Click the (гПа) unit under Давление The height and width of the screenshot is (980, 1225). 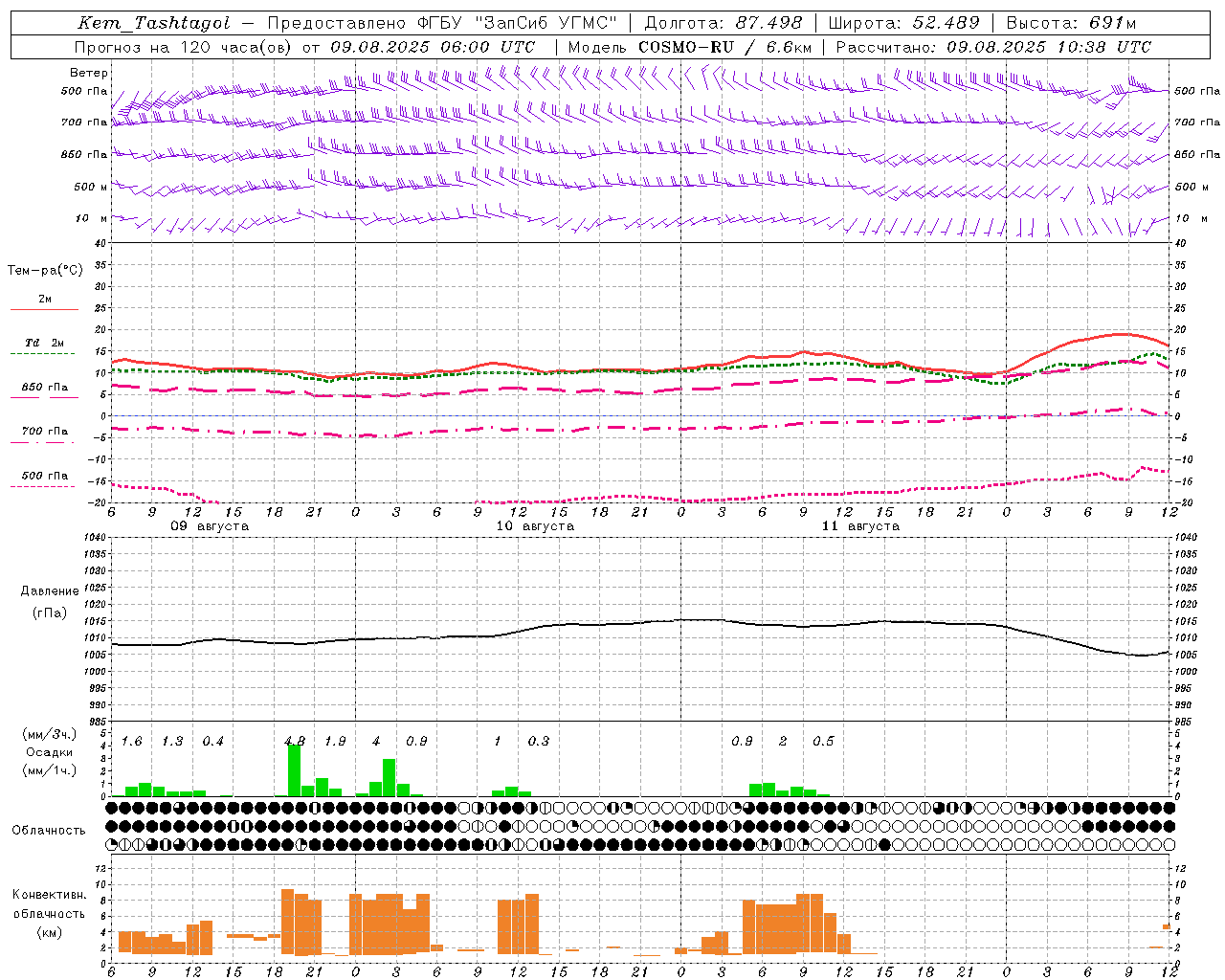click(x=49, y=613)
